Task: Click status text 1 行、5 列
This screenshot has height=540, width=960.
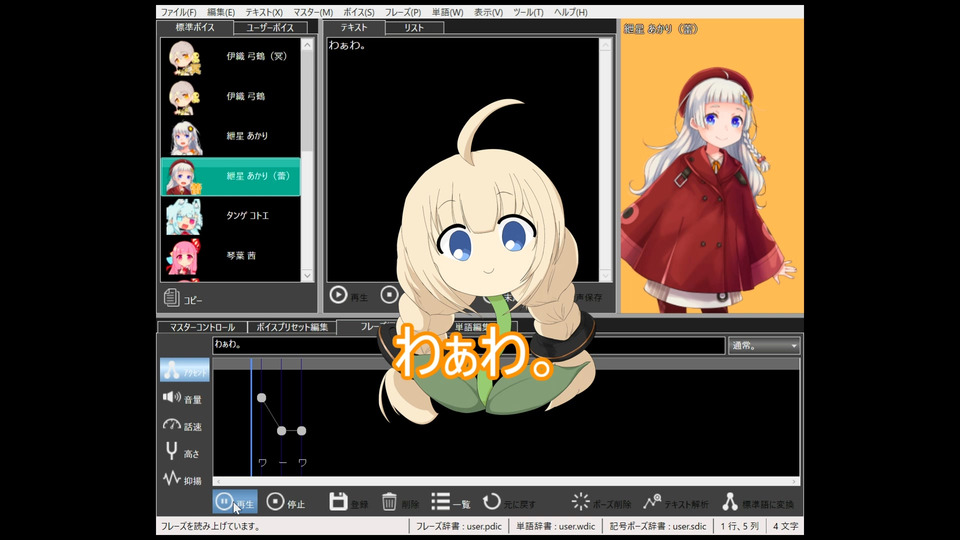Action: 740,526
